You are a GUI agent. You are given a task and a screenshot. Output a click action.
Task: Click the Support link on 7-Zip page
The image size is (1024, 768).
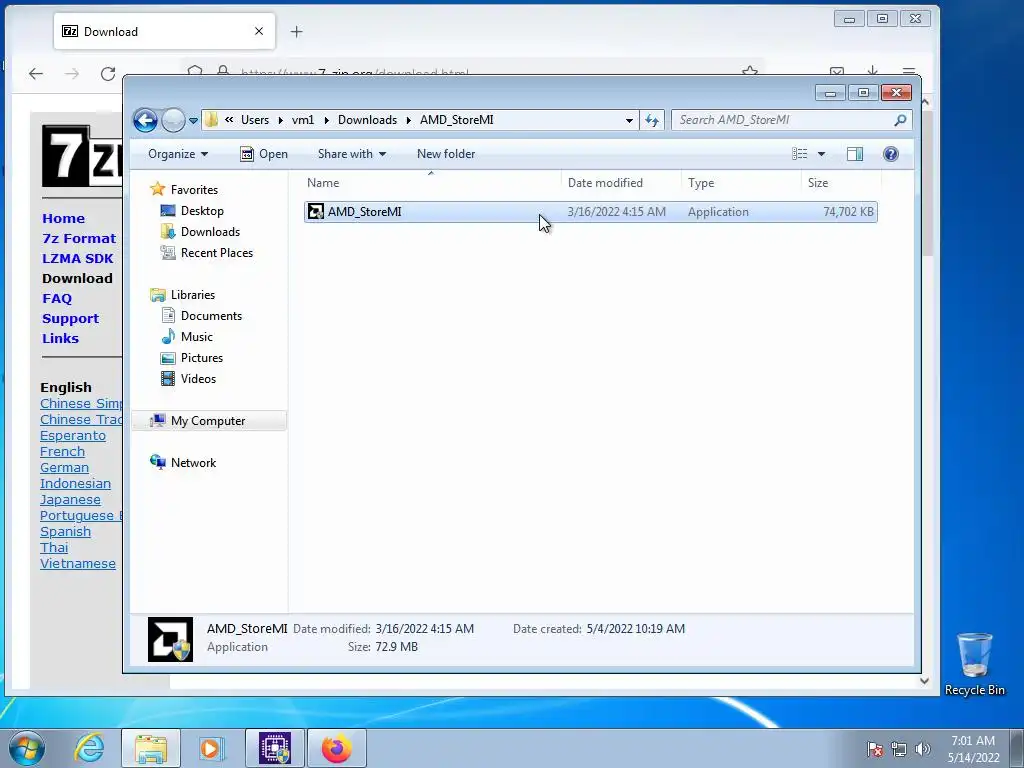(71, 319)
